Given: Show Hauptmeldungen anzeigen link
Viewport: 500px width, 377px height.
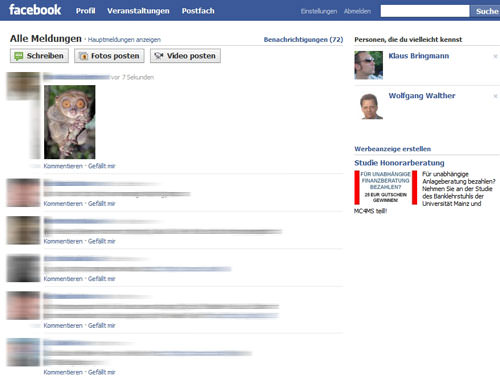Looking at the screenshot, I should coord(124,40).
